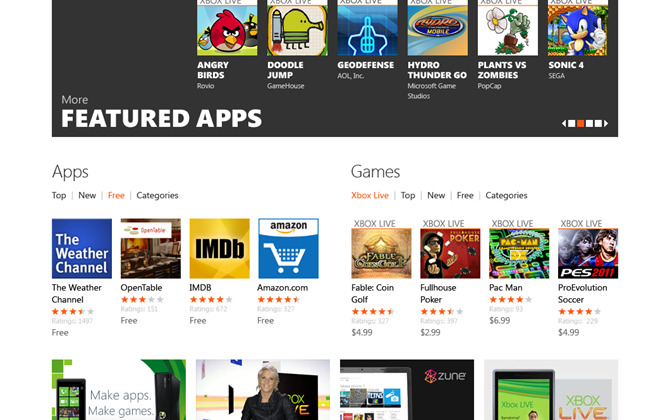This screenshot has width=670, height=420.
Task: Open the Zune promotional banner
Action: pos(407,390)
